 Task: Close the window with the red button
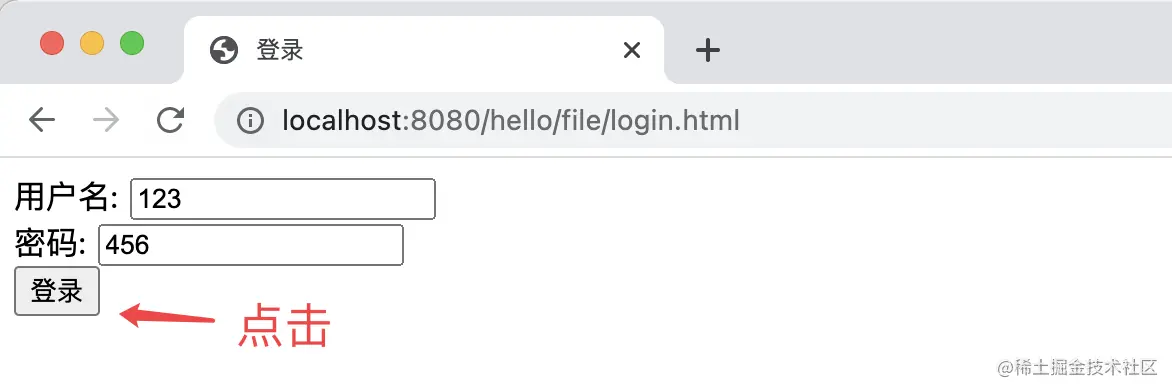52,43
